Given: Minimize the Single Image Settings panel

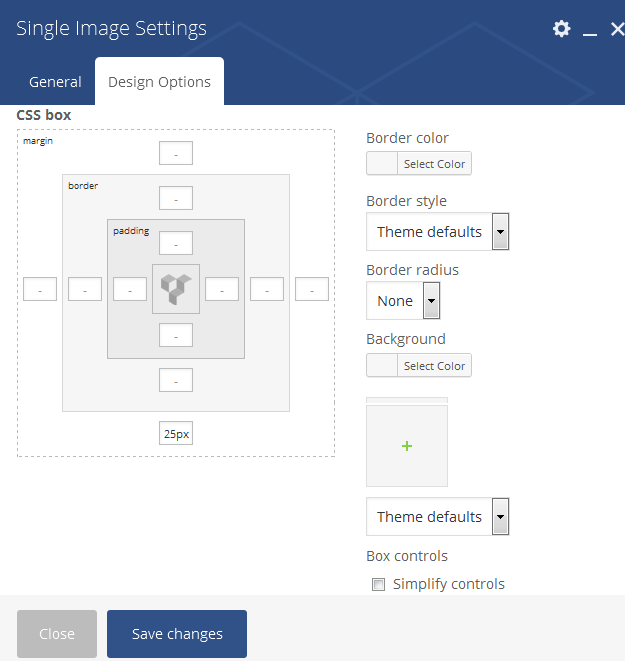Looking at the screenshot, I should click(590, 30).
